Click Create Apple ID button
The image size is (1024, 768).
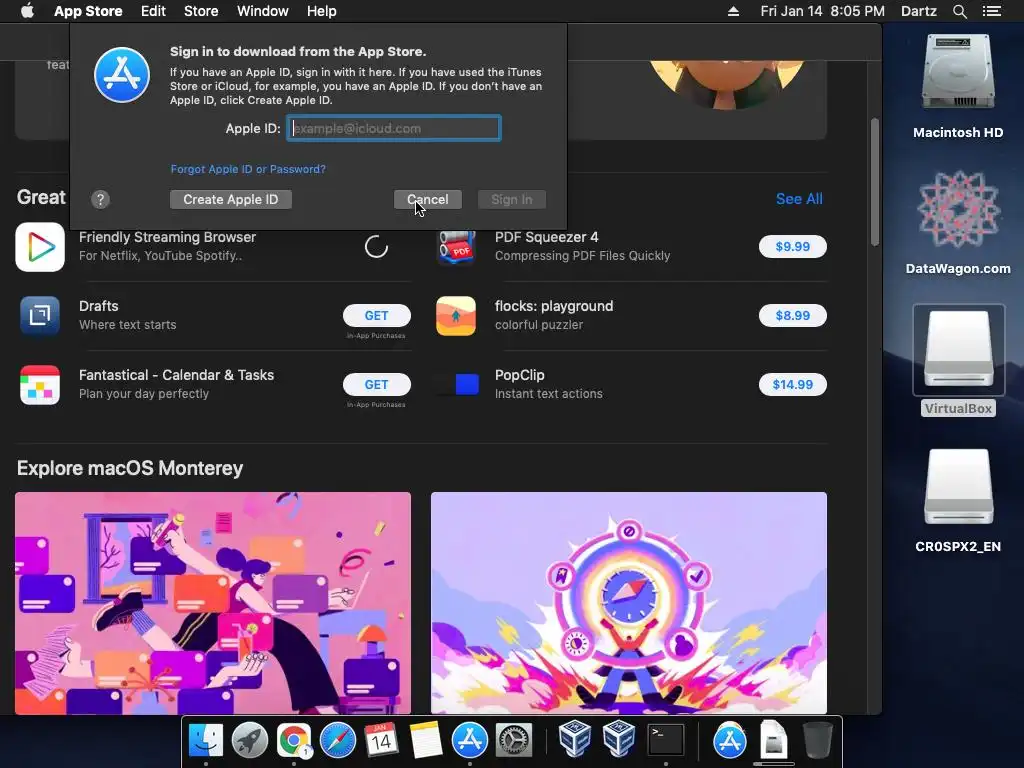point(231,199)
